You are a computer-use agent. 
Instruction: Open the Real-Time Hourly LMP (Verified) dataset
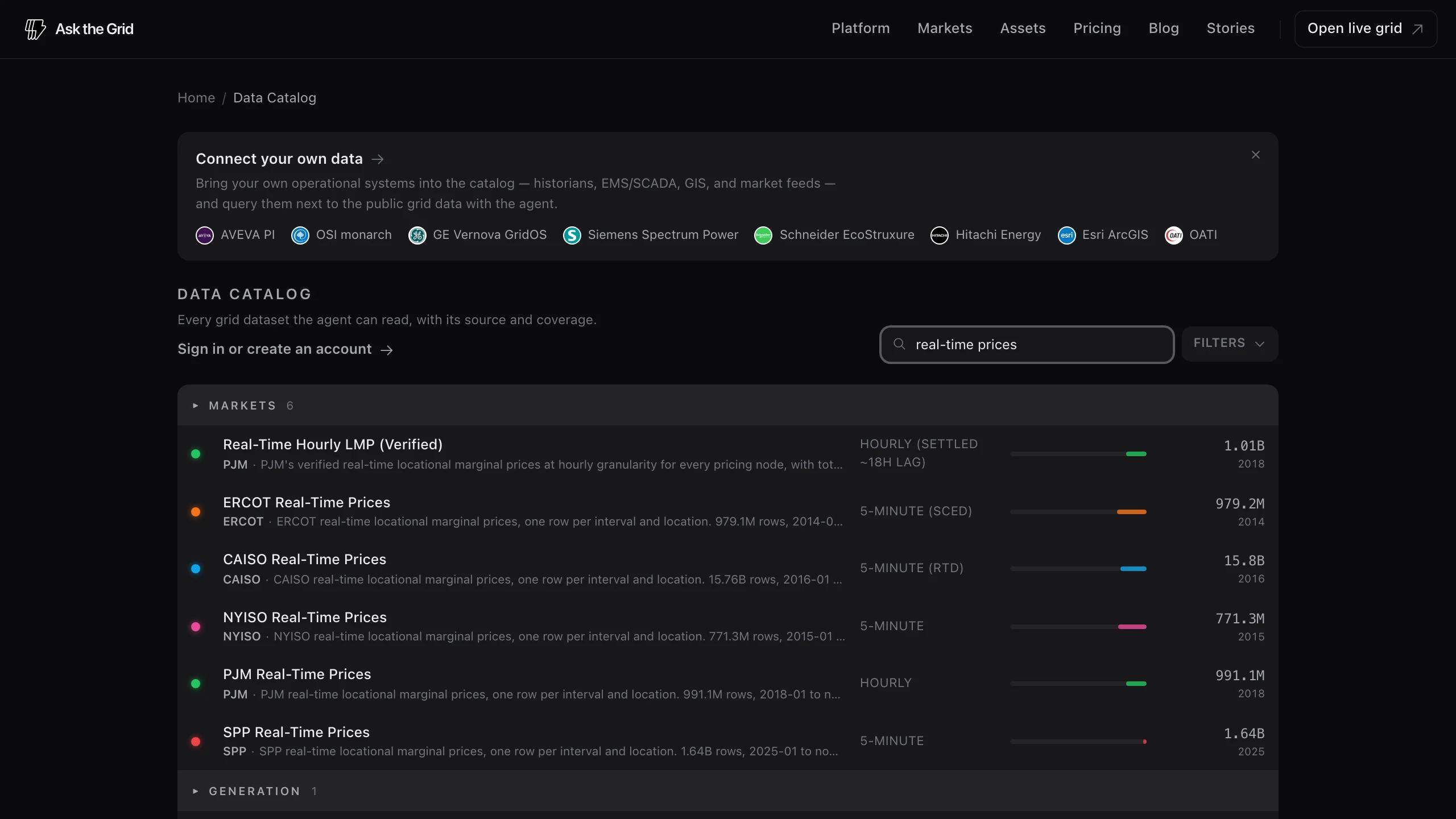[727, 454]
